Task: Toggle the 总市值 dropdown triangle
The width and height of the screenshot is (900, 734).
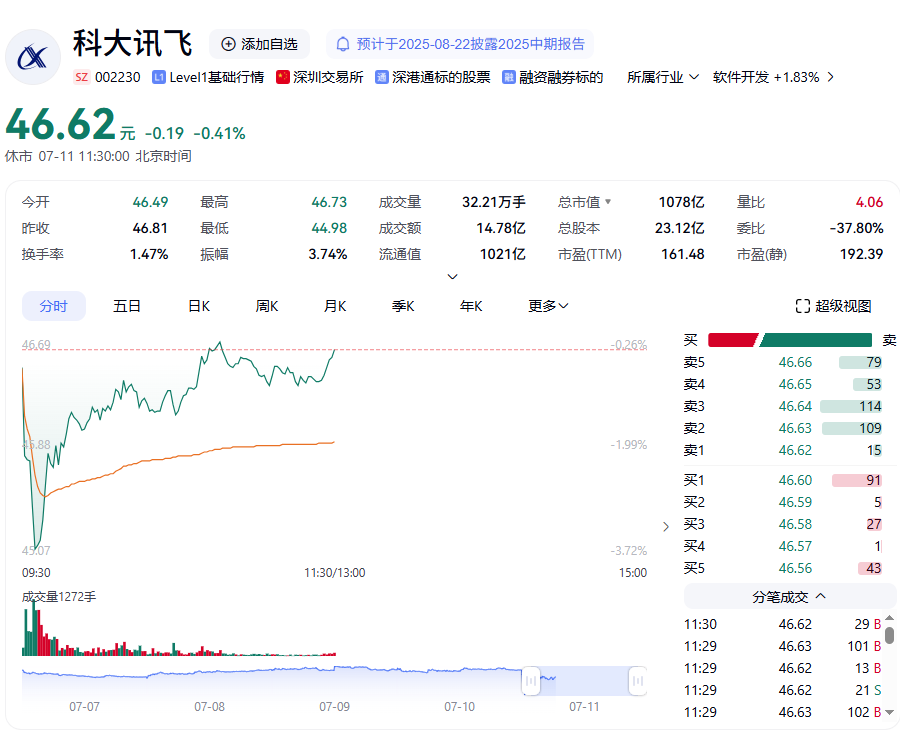Action: pyautogui.click(x=607, y=202)
